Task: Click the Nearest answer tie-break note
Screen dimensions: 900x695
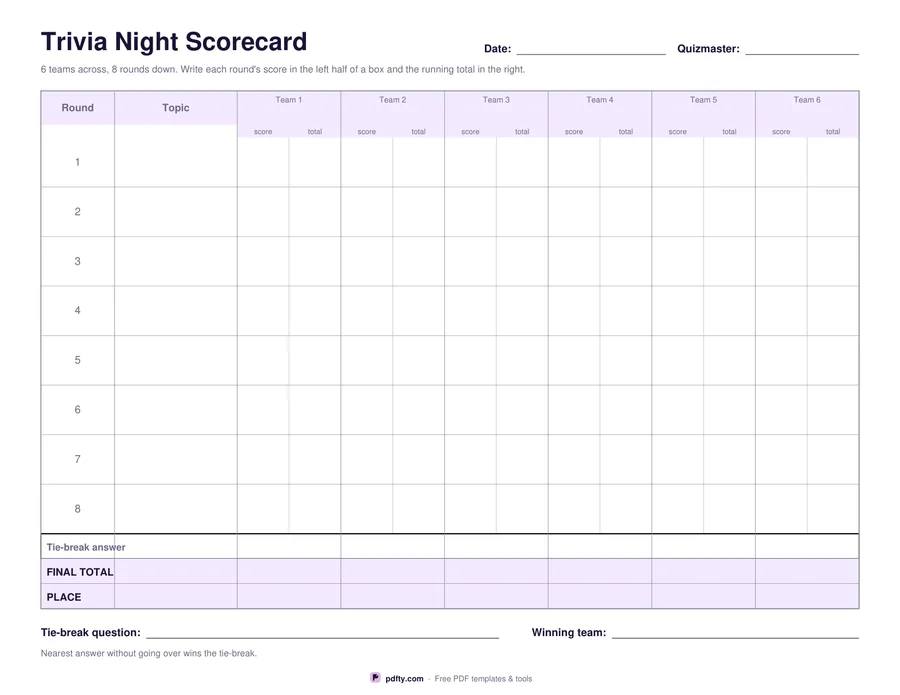Action: [x=149, y=653]
